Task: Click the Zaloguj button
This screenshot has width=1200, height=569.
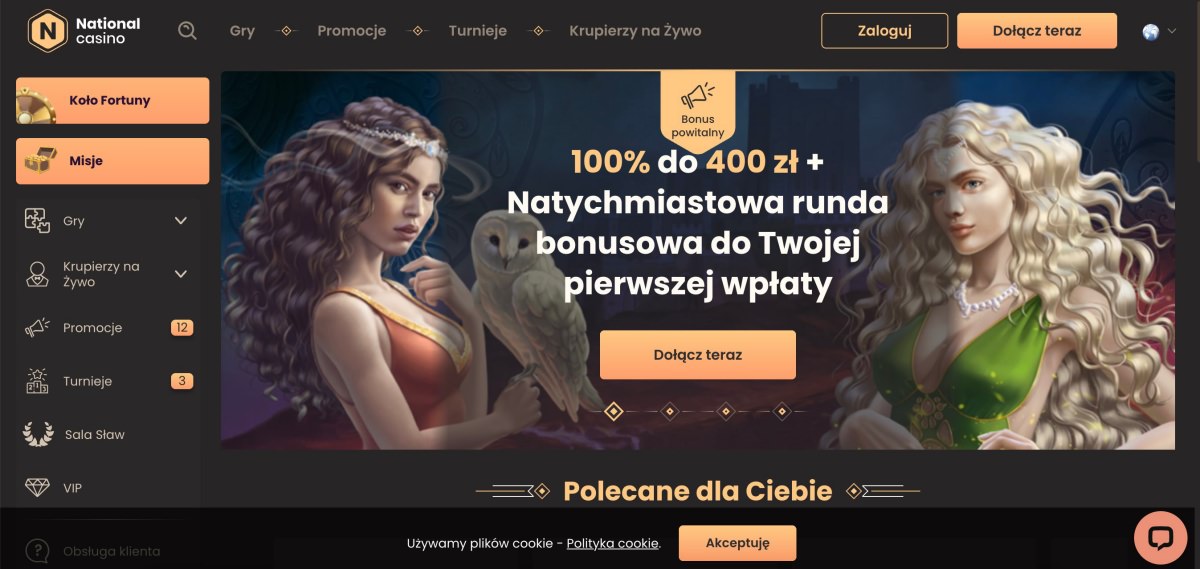Action: 885,31
